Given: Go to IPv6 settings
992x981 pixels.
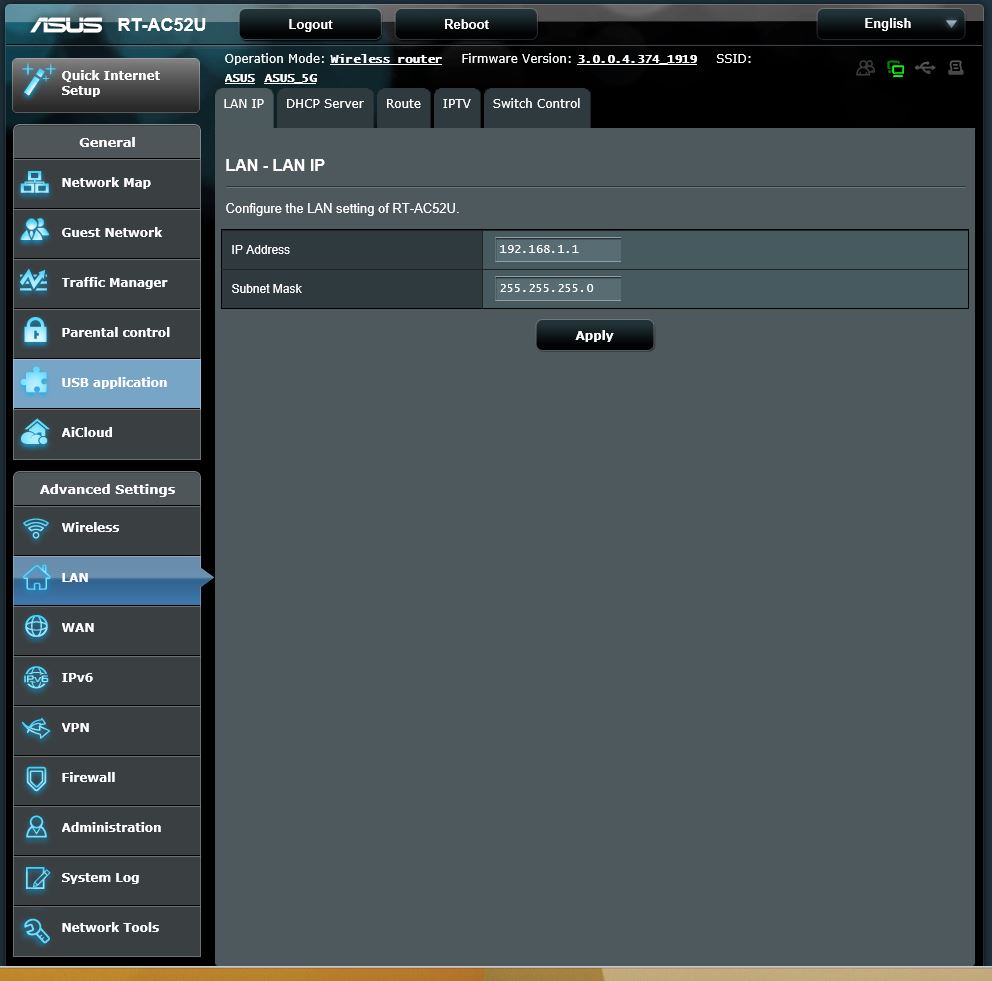Looking at the screenshot, I should (x=107, y=680).
